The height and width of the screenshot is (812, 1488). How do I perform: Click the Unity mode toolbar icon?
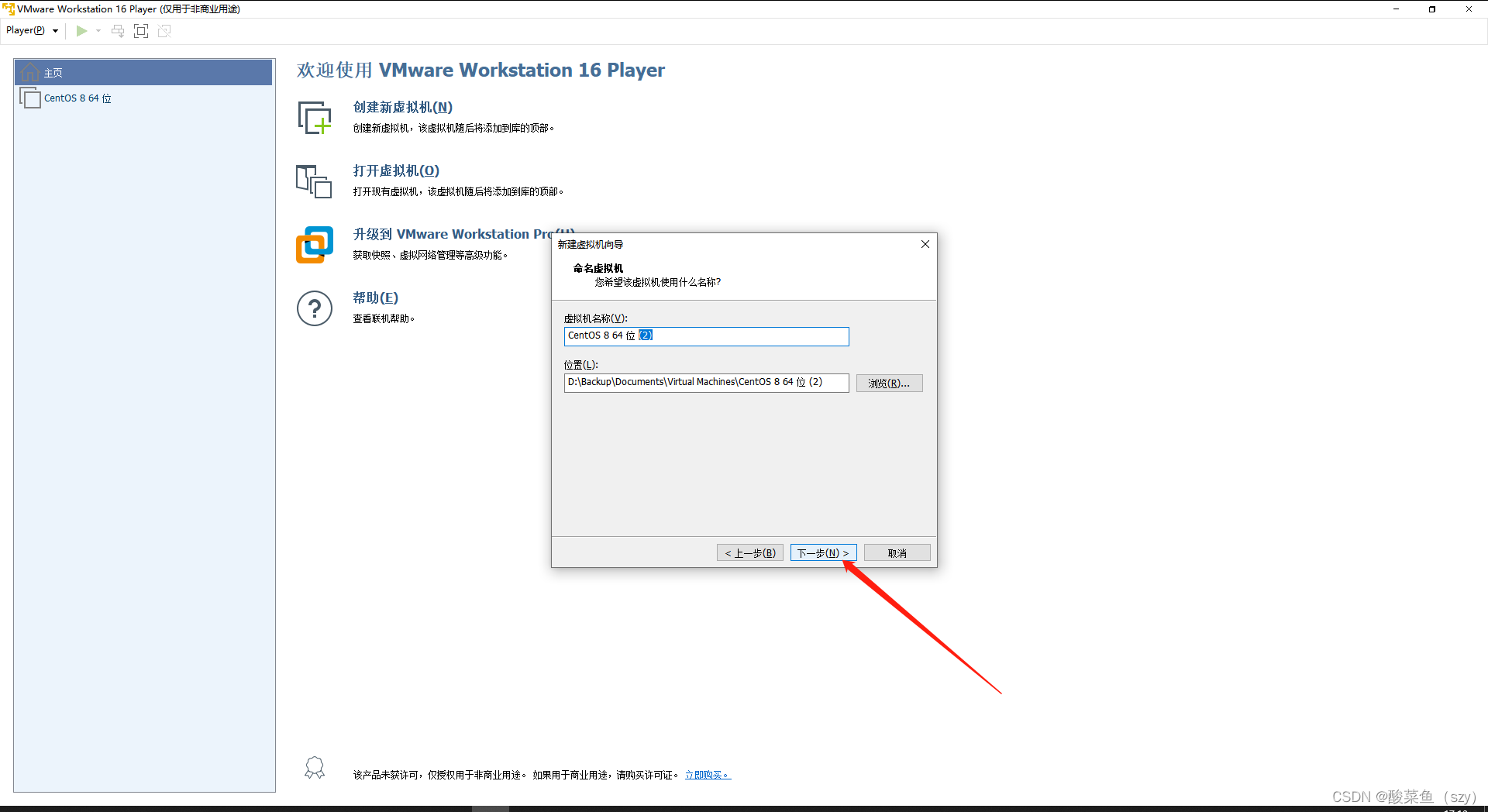164,31
